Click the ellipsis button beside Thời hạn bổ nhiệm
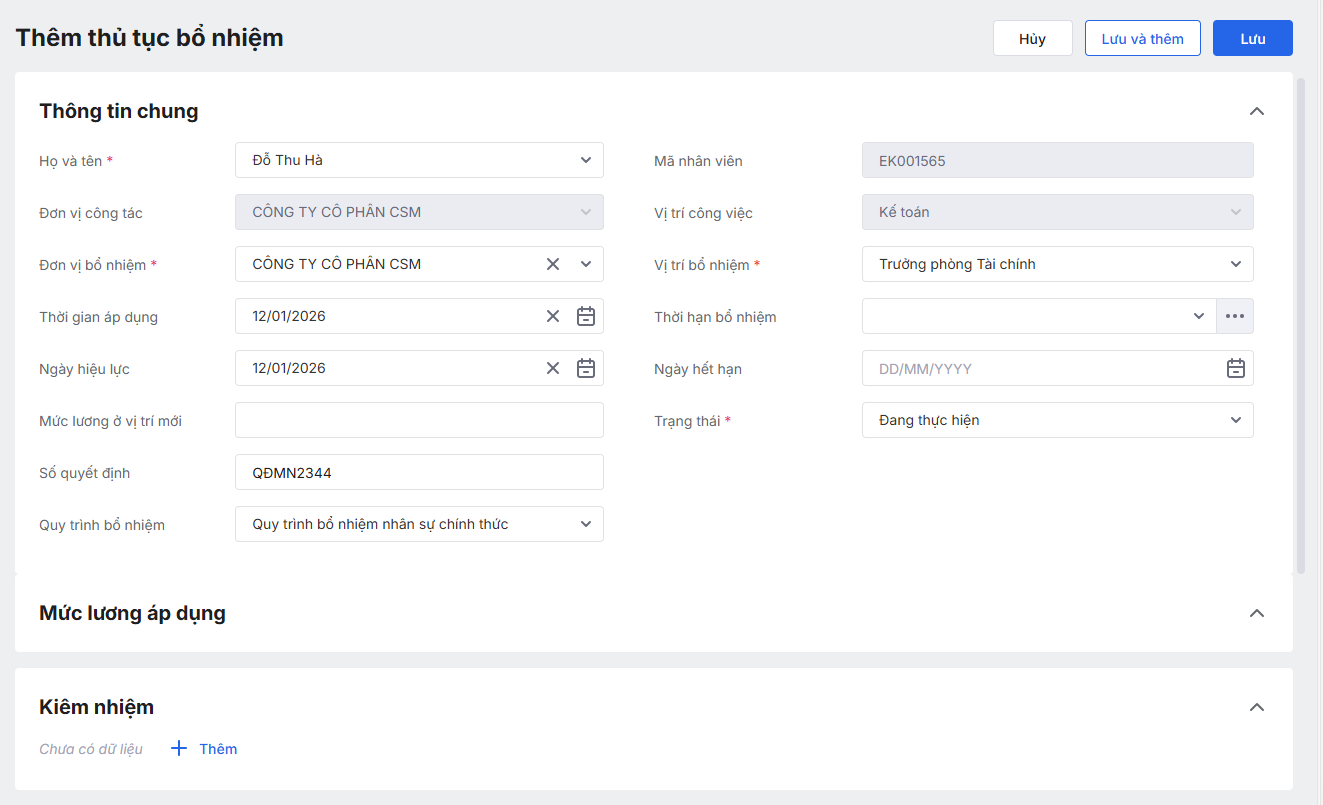Viewport: 1323px width, 805px height. click(1235, 316)
